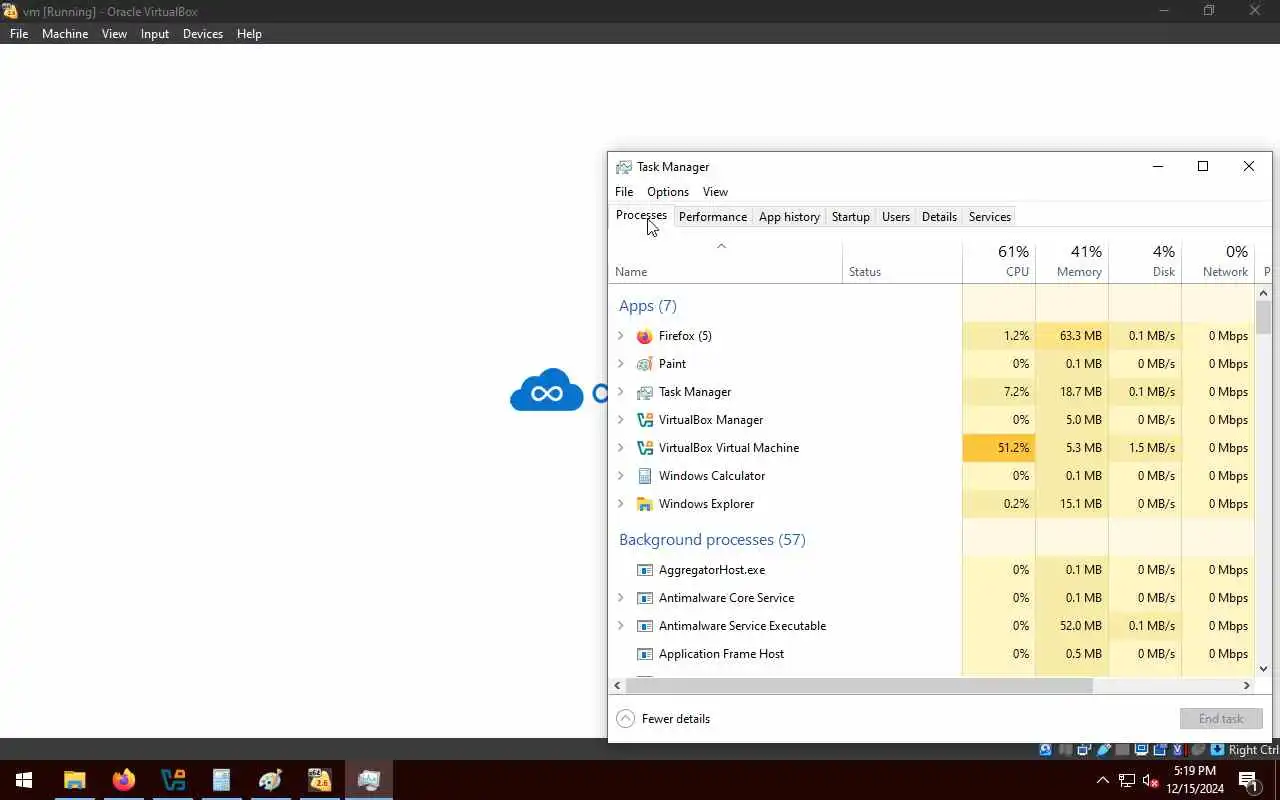Click the VirtualBox Virtual Machine process icon
The width and height of the screenshot is (1280, 800).
645,448
